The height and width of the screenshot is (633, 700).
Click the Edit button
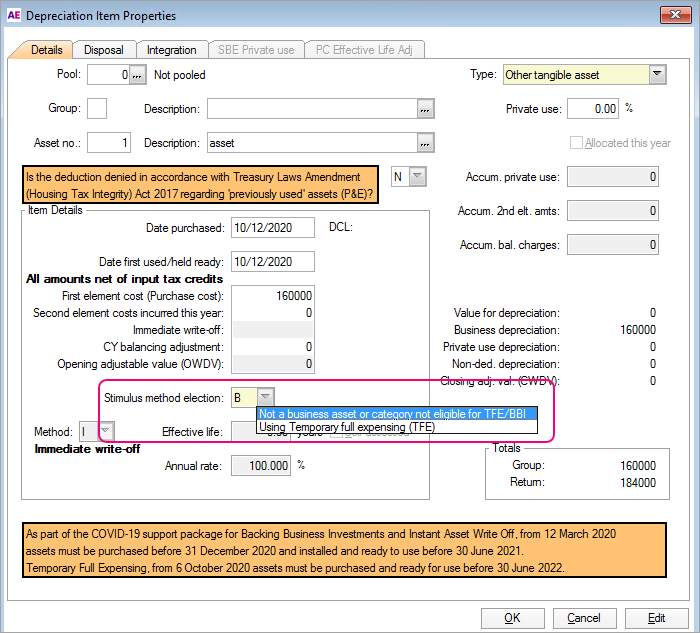(x=656, y=617)
